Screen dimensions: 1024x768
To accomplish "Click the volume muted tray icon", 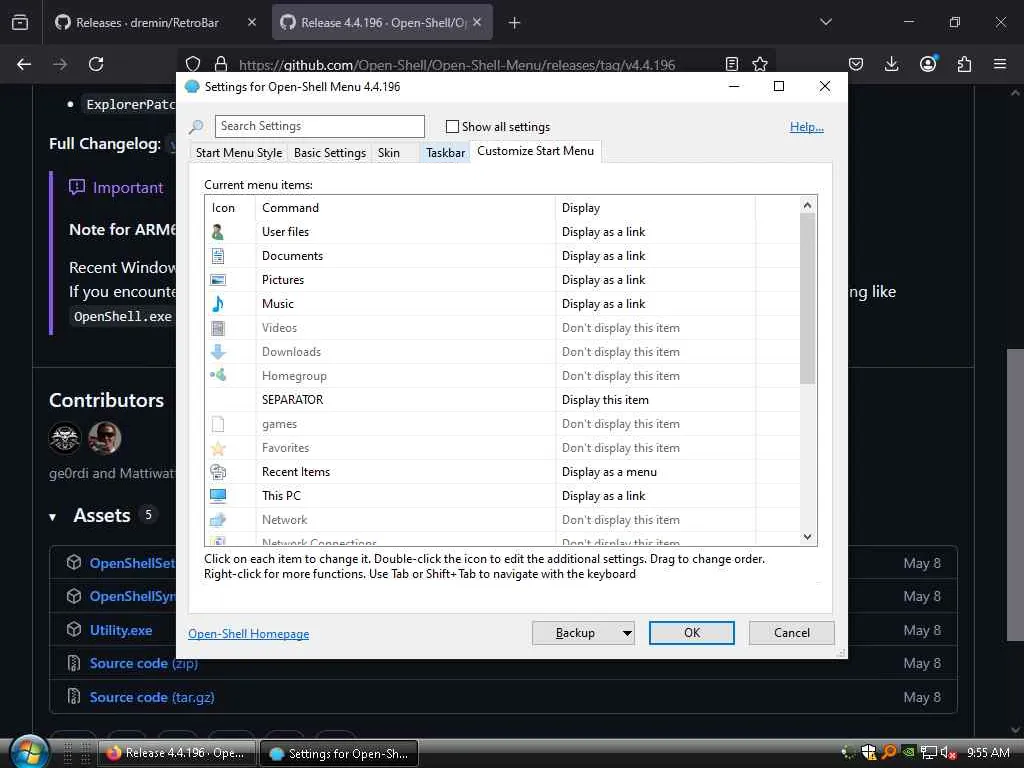I will point(948,753).
